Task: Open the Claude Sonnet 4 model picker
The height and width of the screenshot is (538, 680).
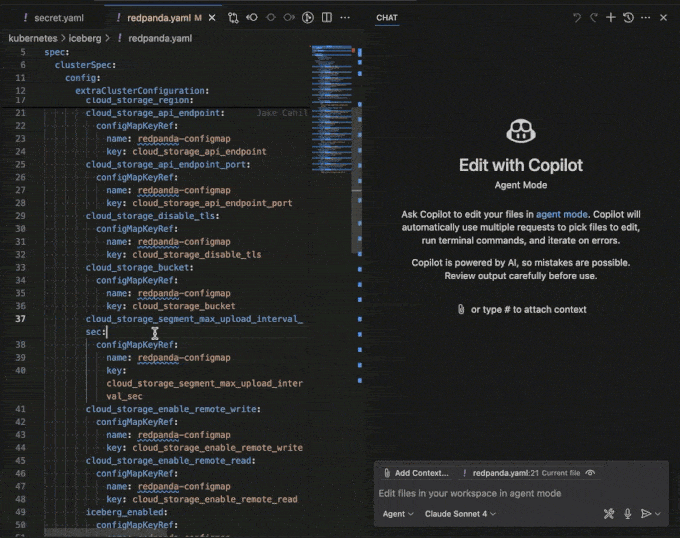Action: (460, 514)
